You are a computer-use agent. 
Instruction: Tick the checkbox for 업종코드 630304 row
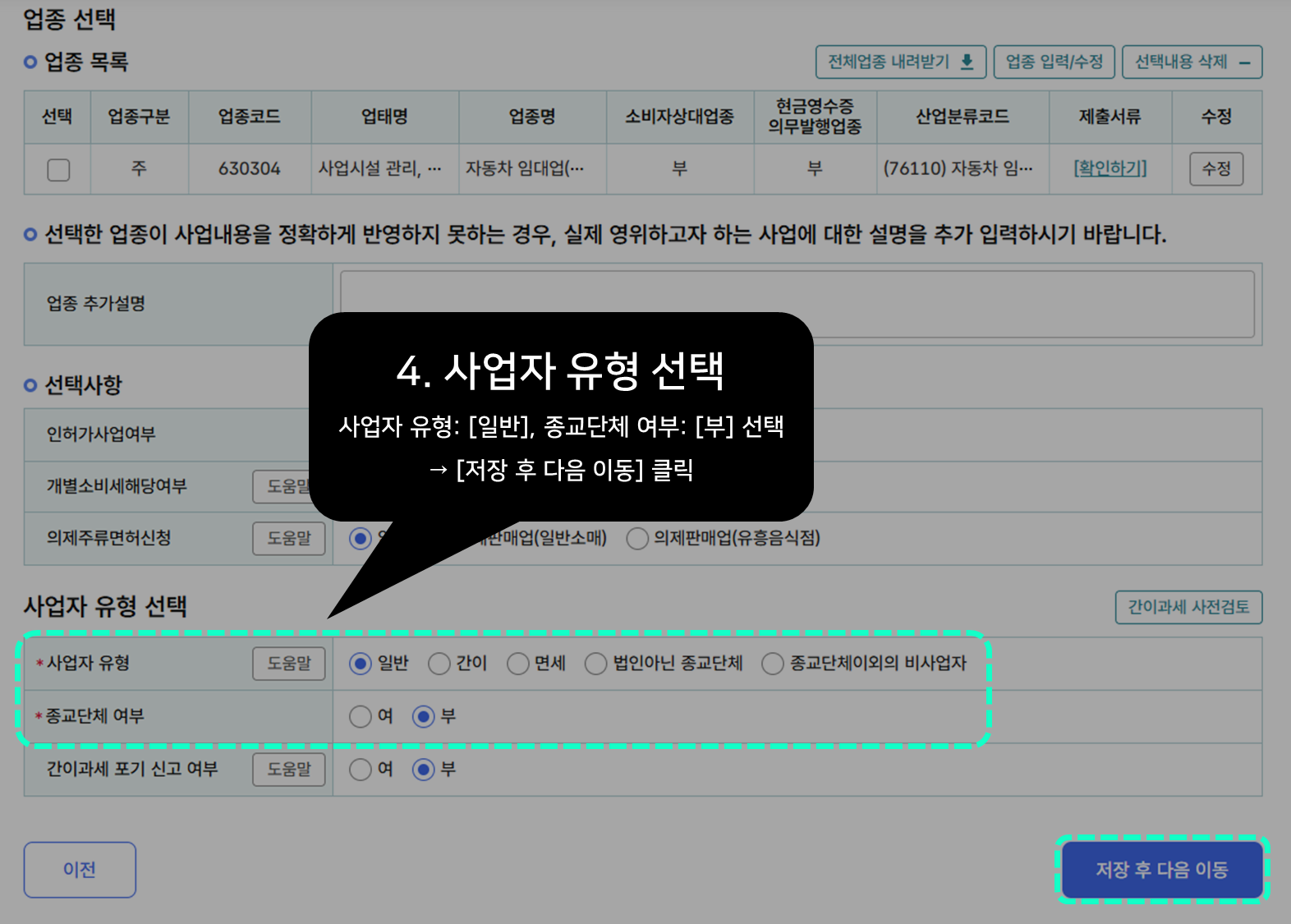pos(58,169)
